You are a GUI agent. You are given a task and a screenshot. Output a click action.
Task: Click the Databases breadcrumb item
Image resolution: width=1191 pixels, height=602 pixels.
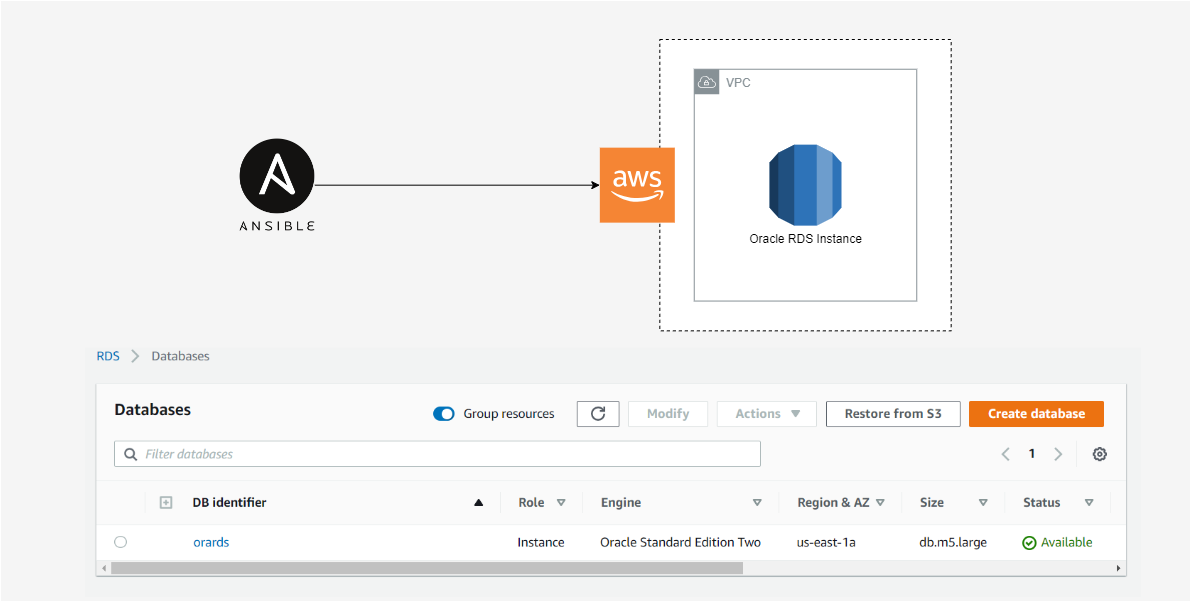(181, 355)
